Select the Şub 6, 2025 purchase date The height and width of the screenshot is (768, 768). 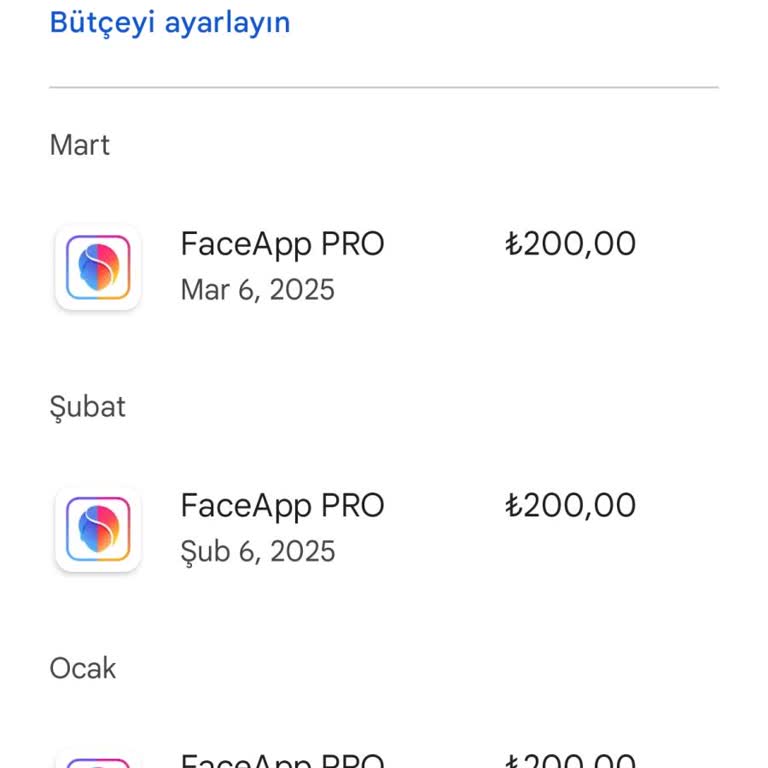[257, 551]
